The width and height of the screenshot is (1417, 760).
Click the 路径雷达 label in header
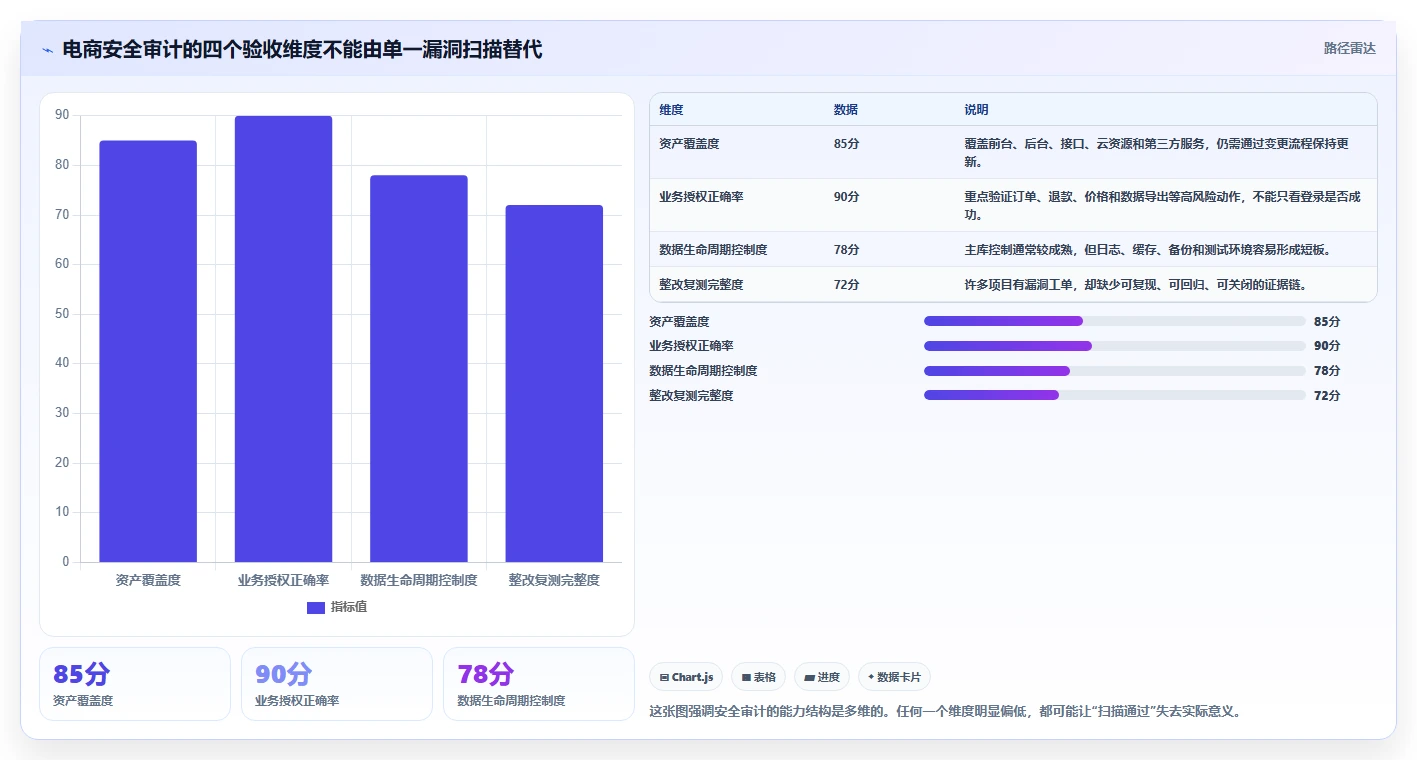coord(1349,48)
